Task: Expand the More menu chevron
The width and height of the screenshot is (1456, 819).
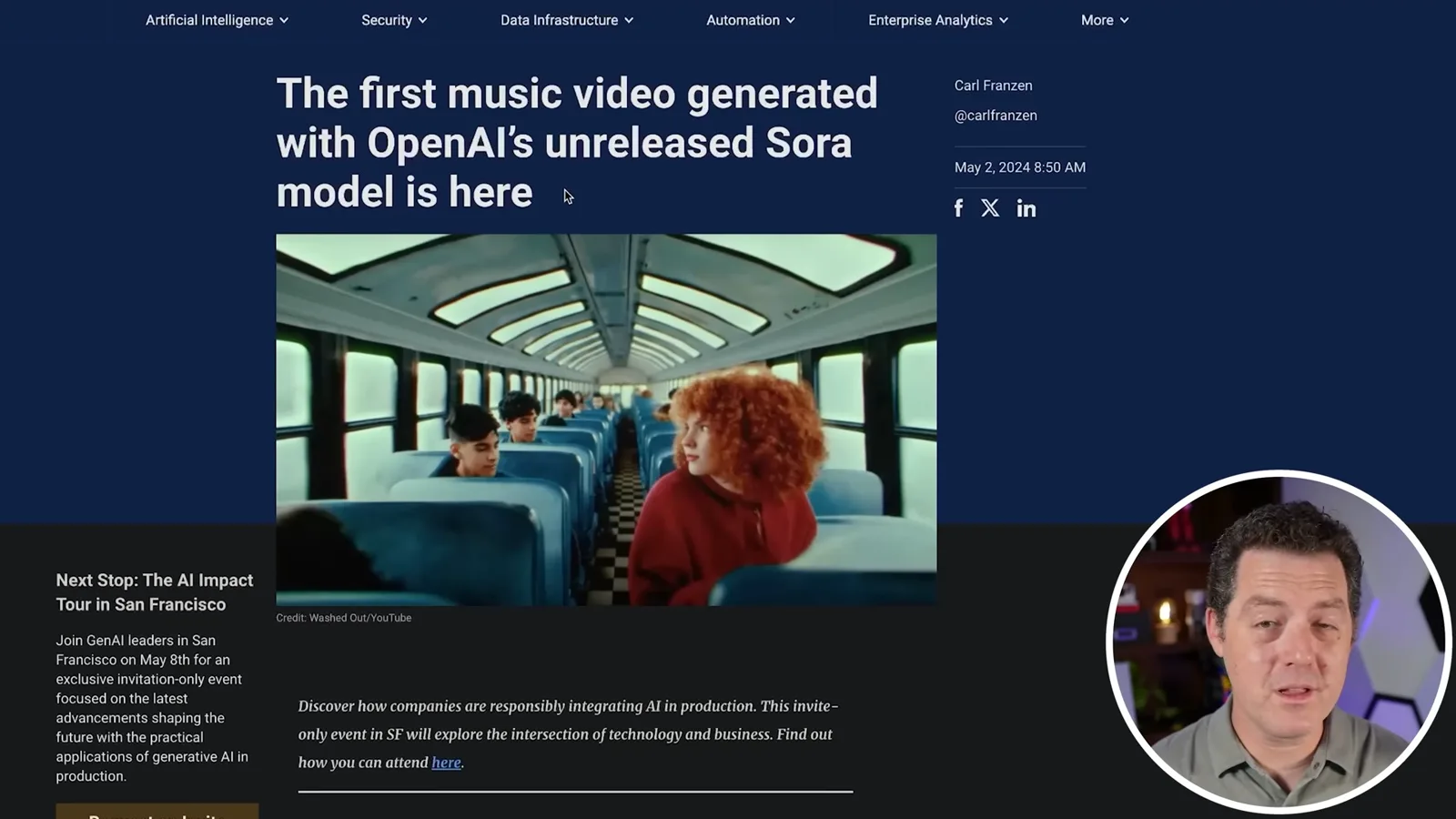Action: 1124,20
